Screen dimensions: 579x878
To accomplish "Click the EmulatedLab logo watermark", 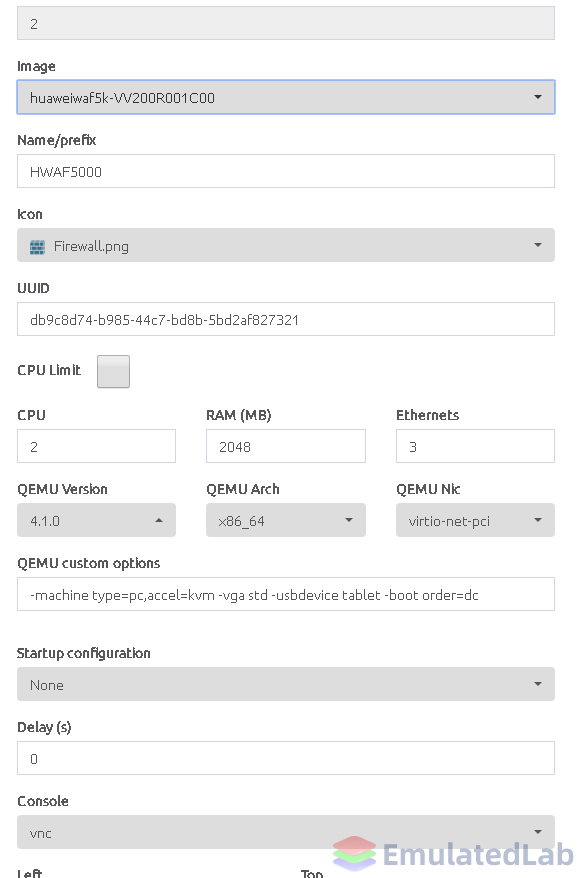I will pyautogui.click(x=454, y=854).
